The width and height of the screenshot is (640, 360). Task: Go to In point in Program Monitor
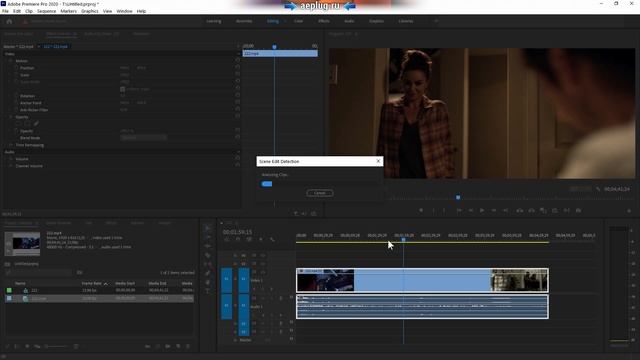click(x=459, y=211)
